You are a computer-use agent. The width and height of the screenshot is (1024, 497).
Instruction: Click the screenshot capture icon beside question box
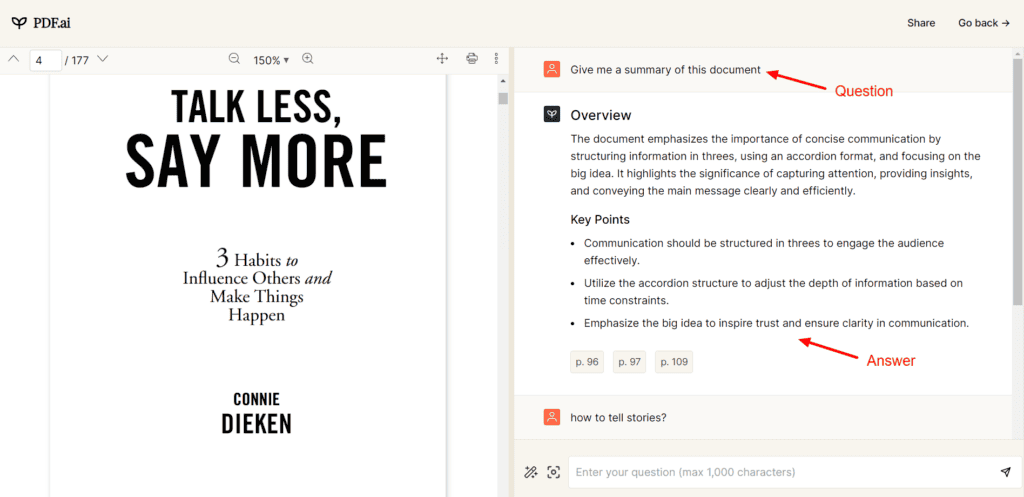click(x=553, y=472)
